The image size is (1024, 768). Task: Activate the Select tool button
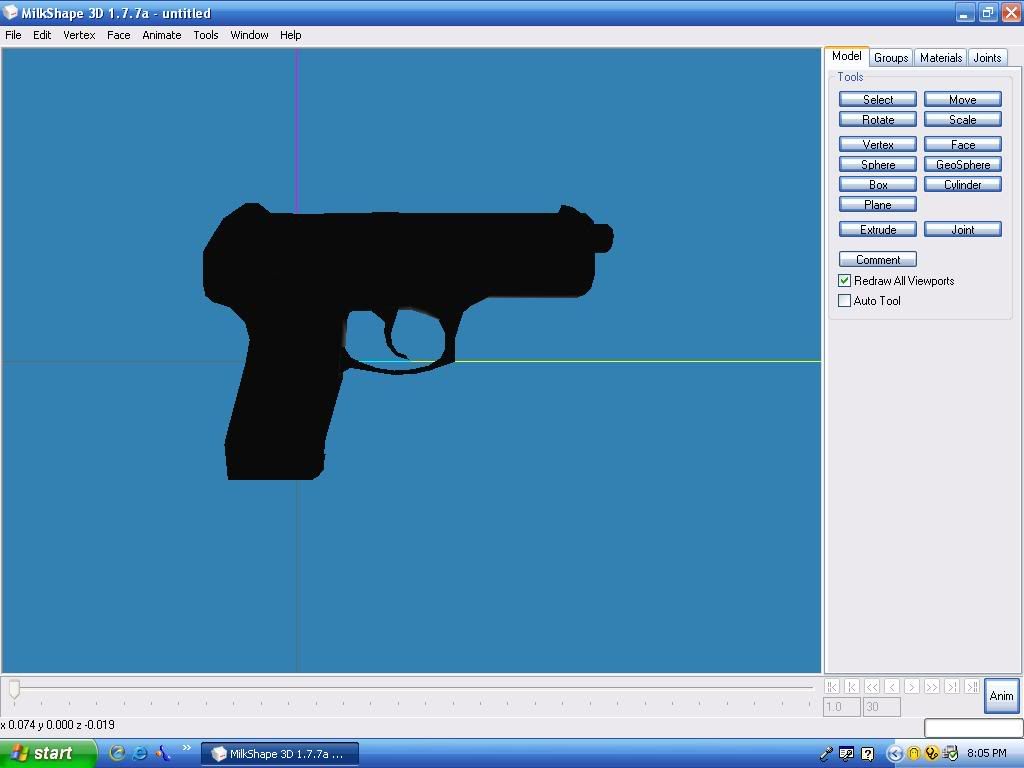coord(878,99)
